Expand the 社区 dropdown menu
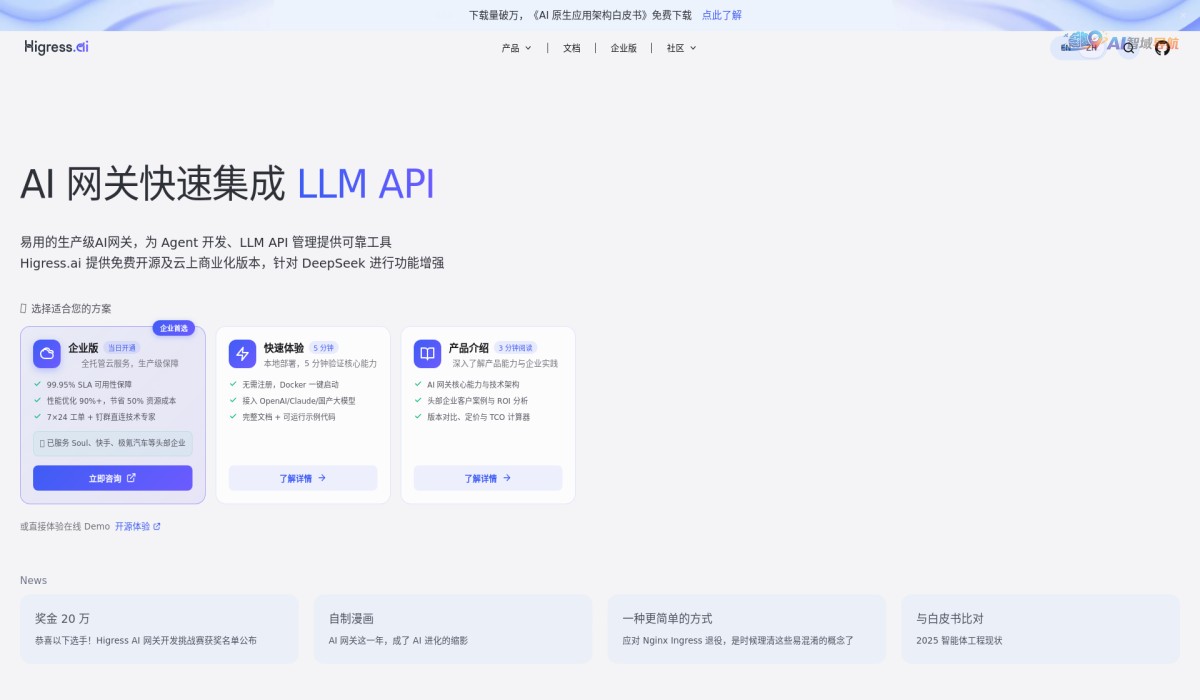The width and height of the screenshot is (1200, 700). pyautogui.click(x=680, y=47)
